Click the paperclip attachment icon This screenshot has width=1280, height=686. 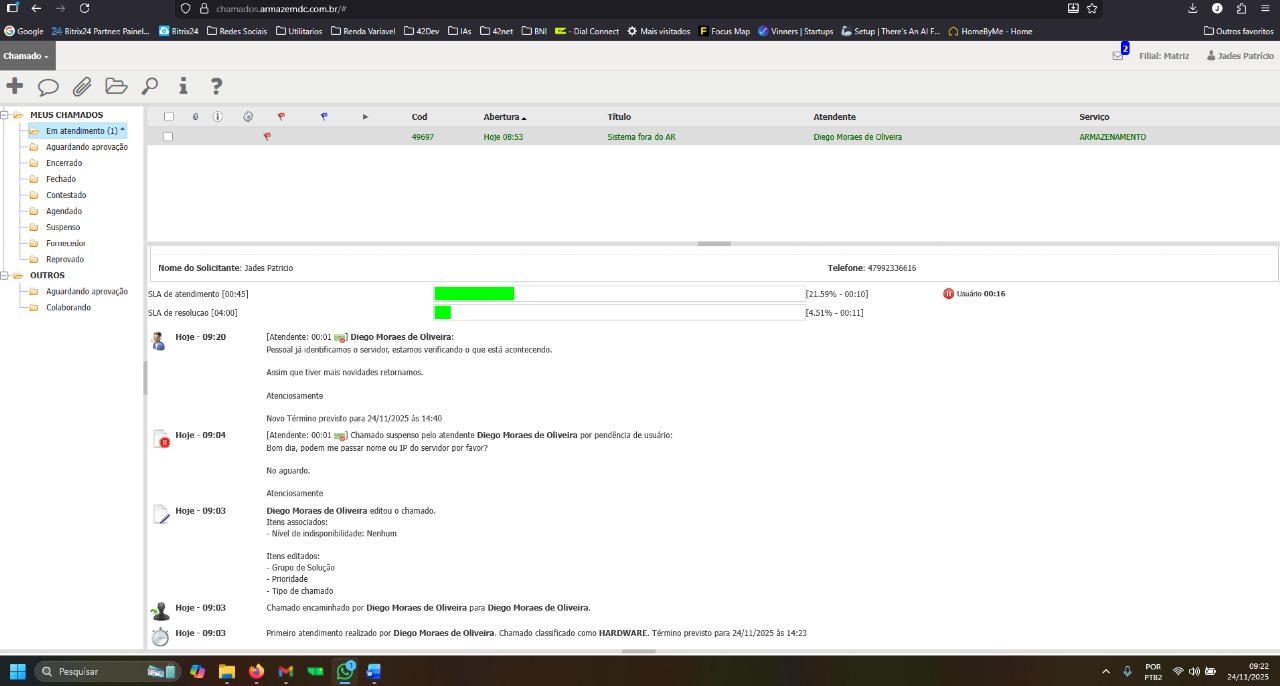(82, 87)
